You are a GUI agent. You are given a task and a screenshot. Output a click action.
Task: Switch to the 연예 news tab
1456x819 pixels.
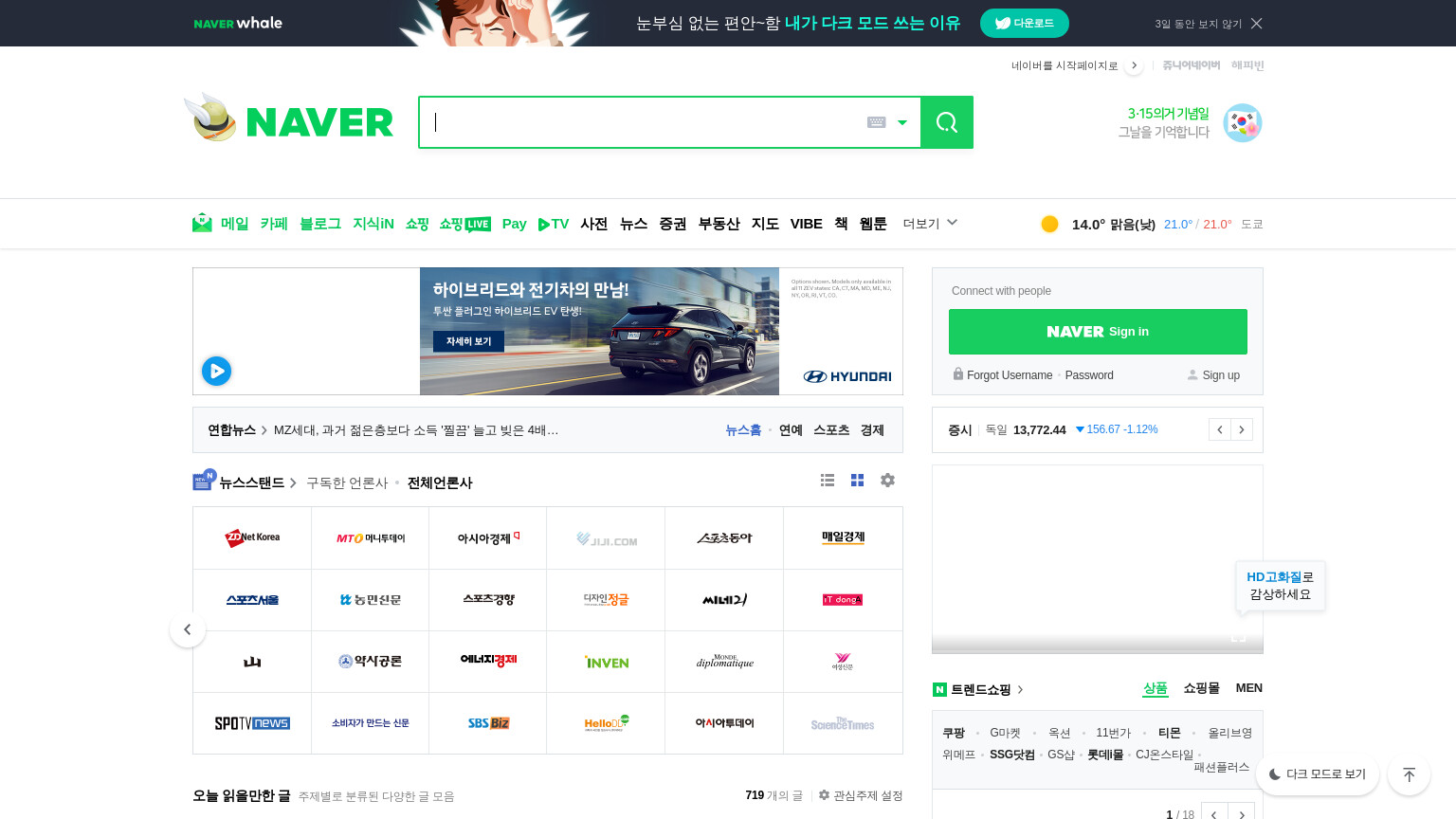792,430
